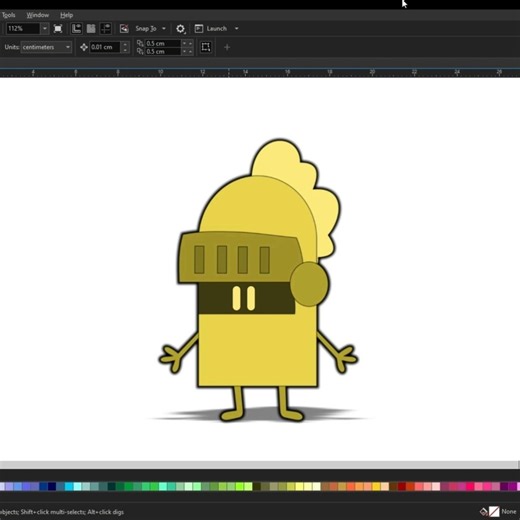The height and width of the screenshot is (520, 520).
Task: Click the lower 0.5 cm duplicate distance field
Action: pos(163,51)
